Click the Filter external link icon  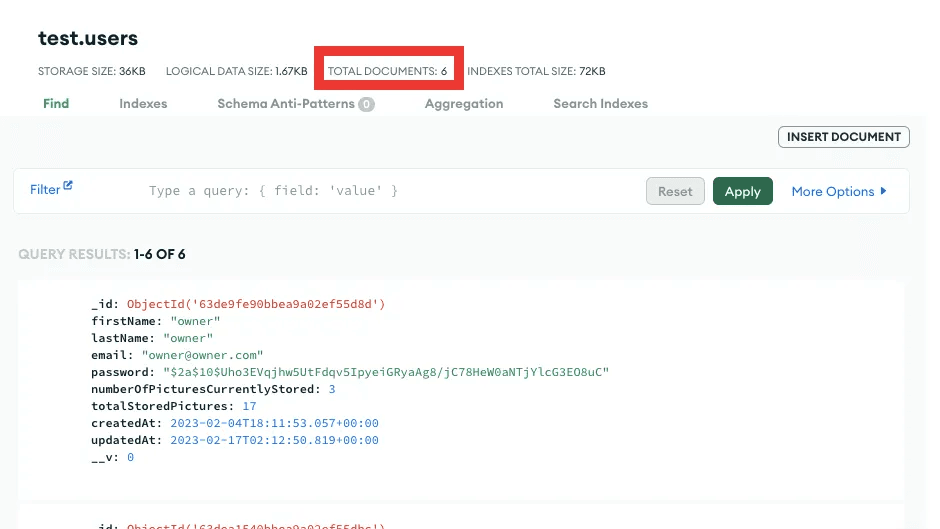click(69, 186)
